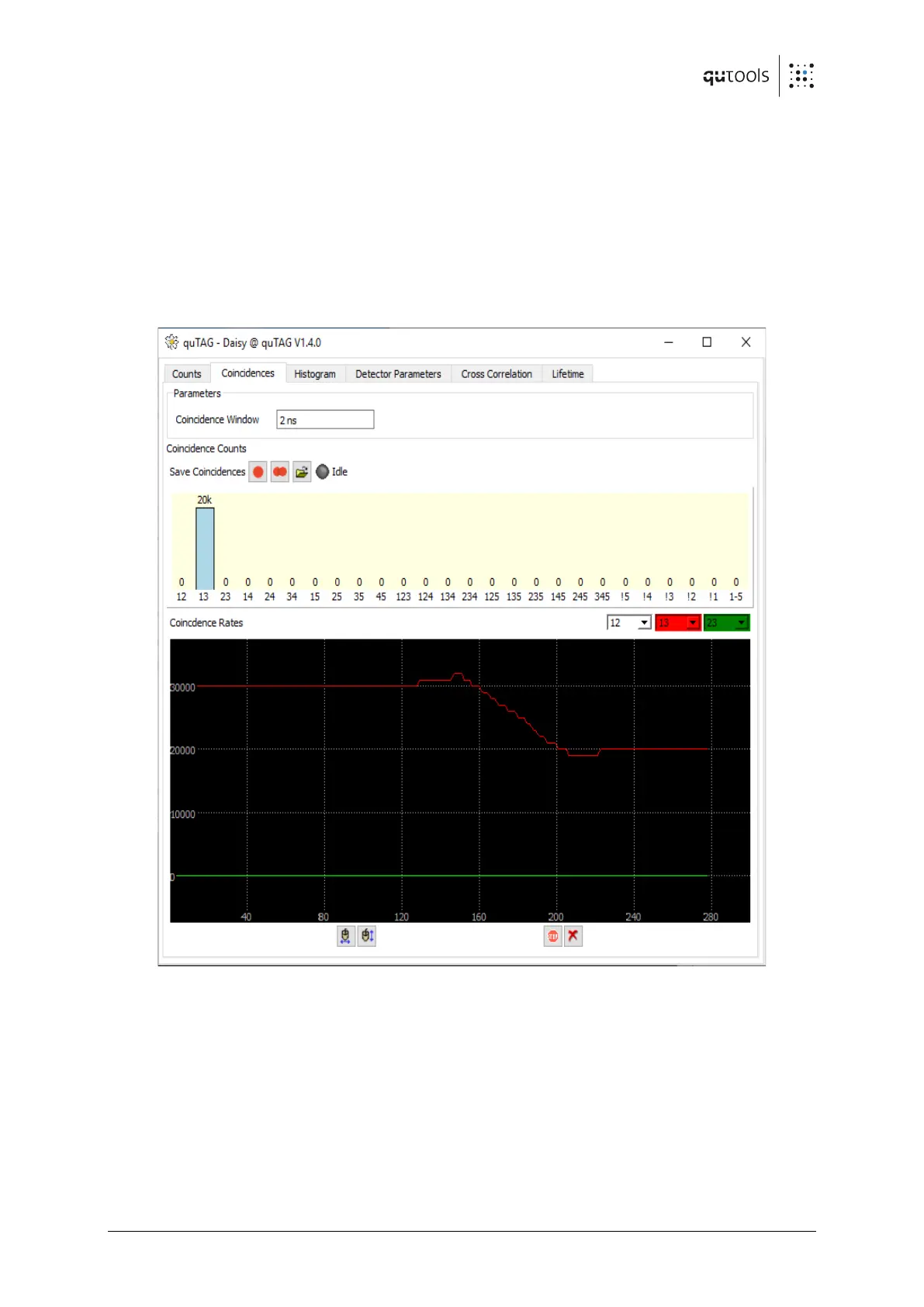Click the 123 coincidence label
924x1307 pixels.
pyautogui.click(x=403, y=597)
